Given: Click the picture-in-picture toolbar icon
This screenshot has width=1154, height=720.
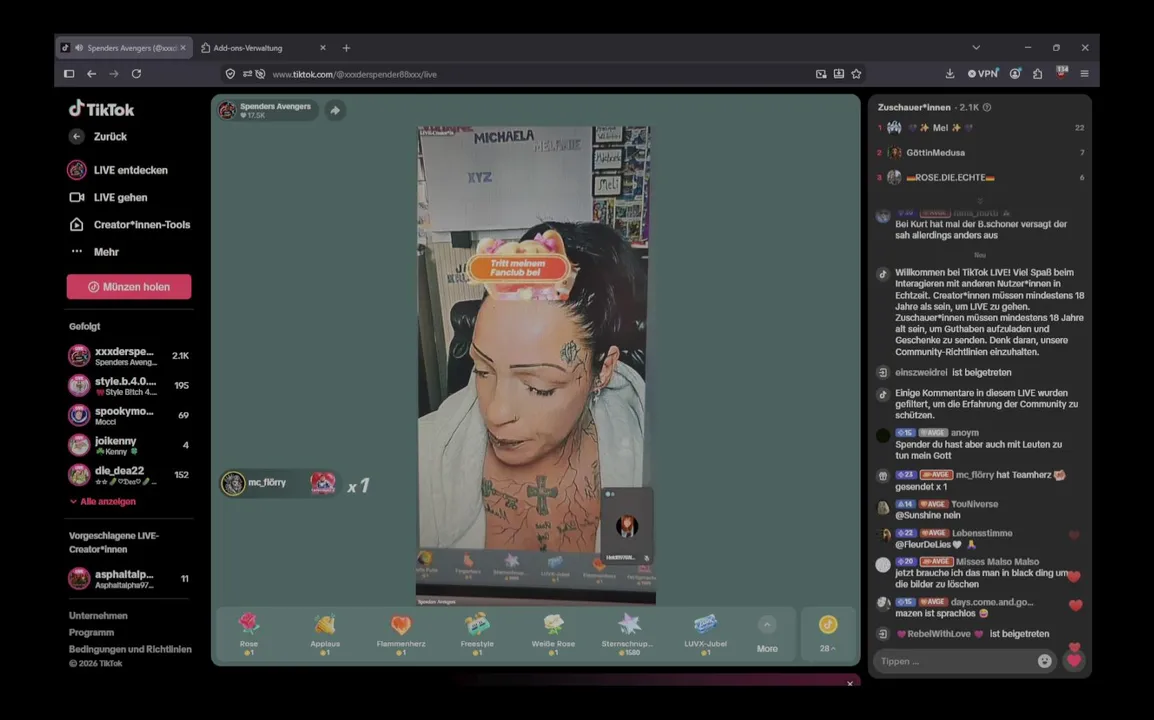Looking at the screenshot, I should [821, 74].
